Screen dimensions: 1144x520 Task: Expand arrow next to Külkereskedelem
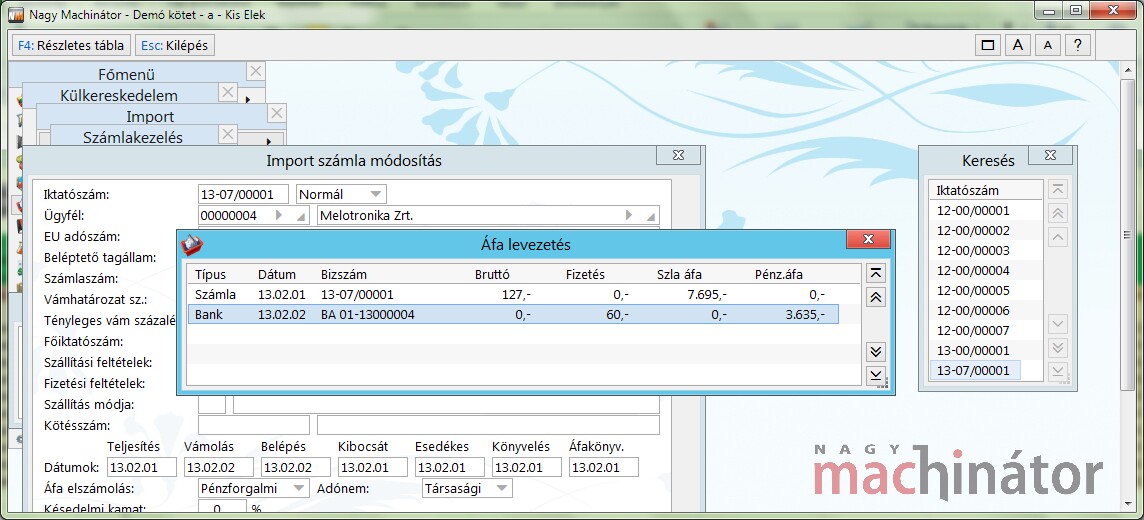[x=247, y=98]
